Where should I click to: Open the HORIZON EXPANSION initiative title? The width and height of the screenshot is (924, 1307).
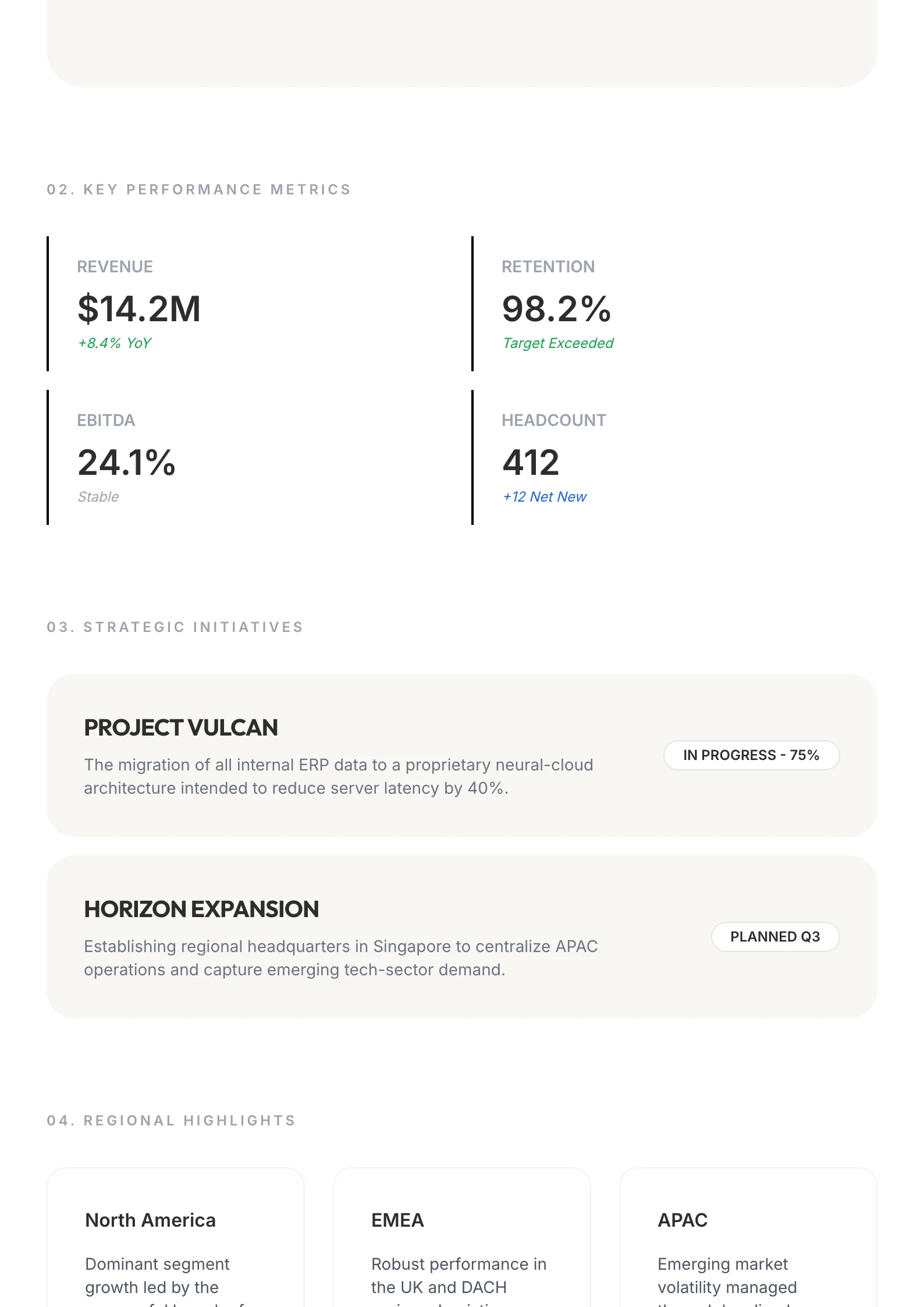[201, 910]
